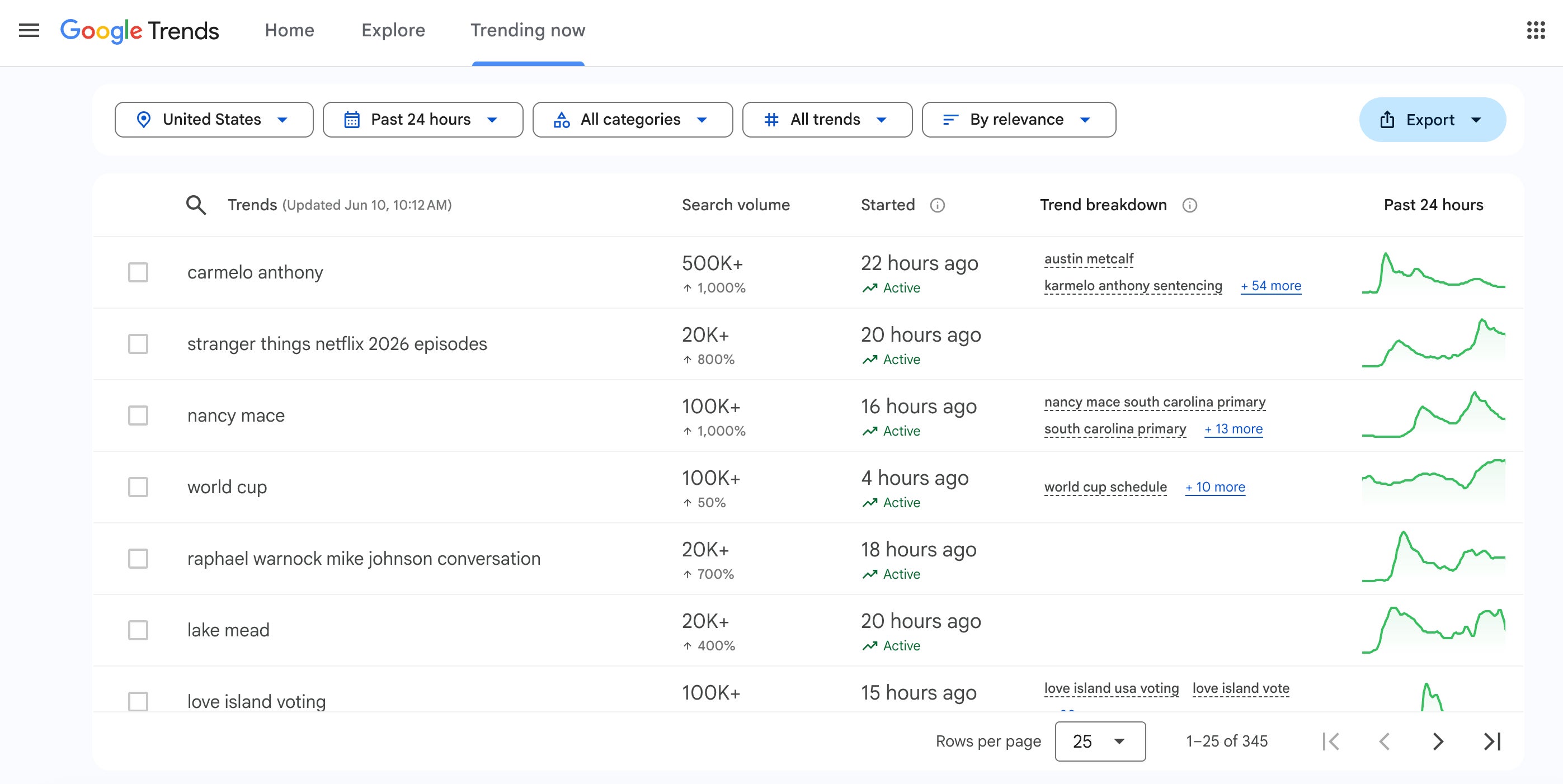Click the Active trend icon for carmelo anthony
Viewport: 1563px width, 784px height.
click(870, 288)
